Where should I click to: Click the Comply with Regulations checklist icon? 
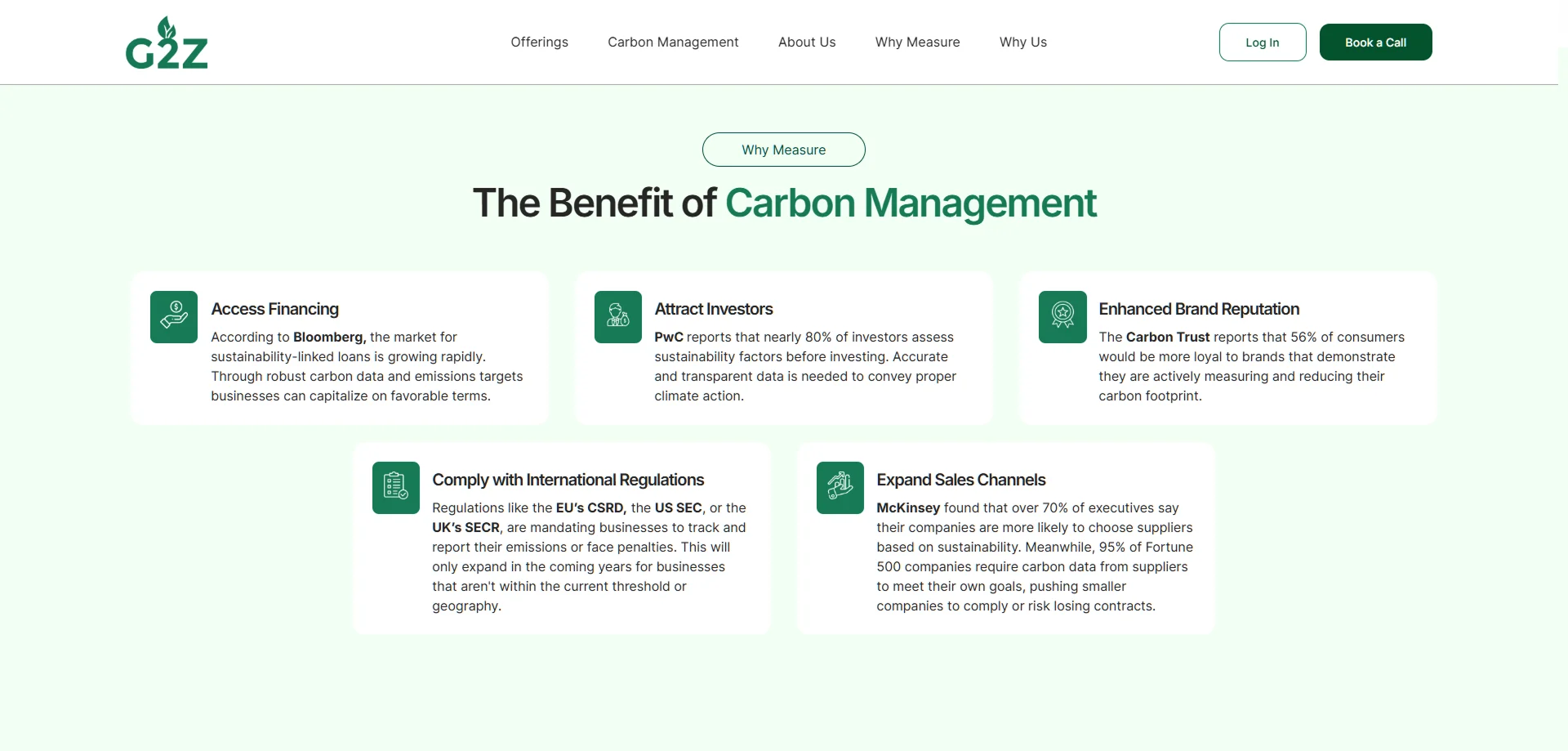click(396, 487)
